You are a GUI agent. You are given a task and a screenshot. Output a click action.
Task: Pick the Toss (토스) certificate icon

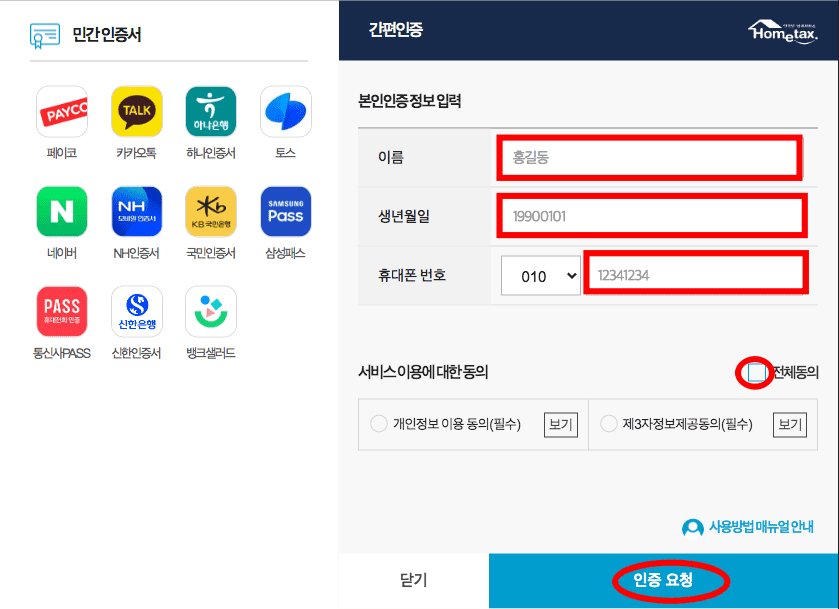pos(286,111)
